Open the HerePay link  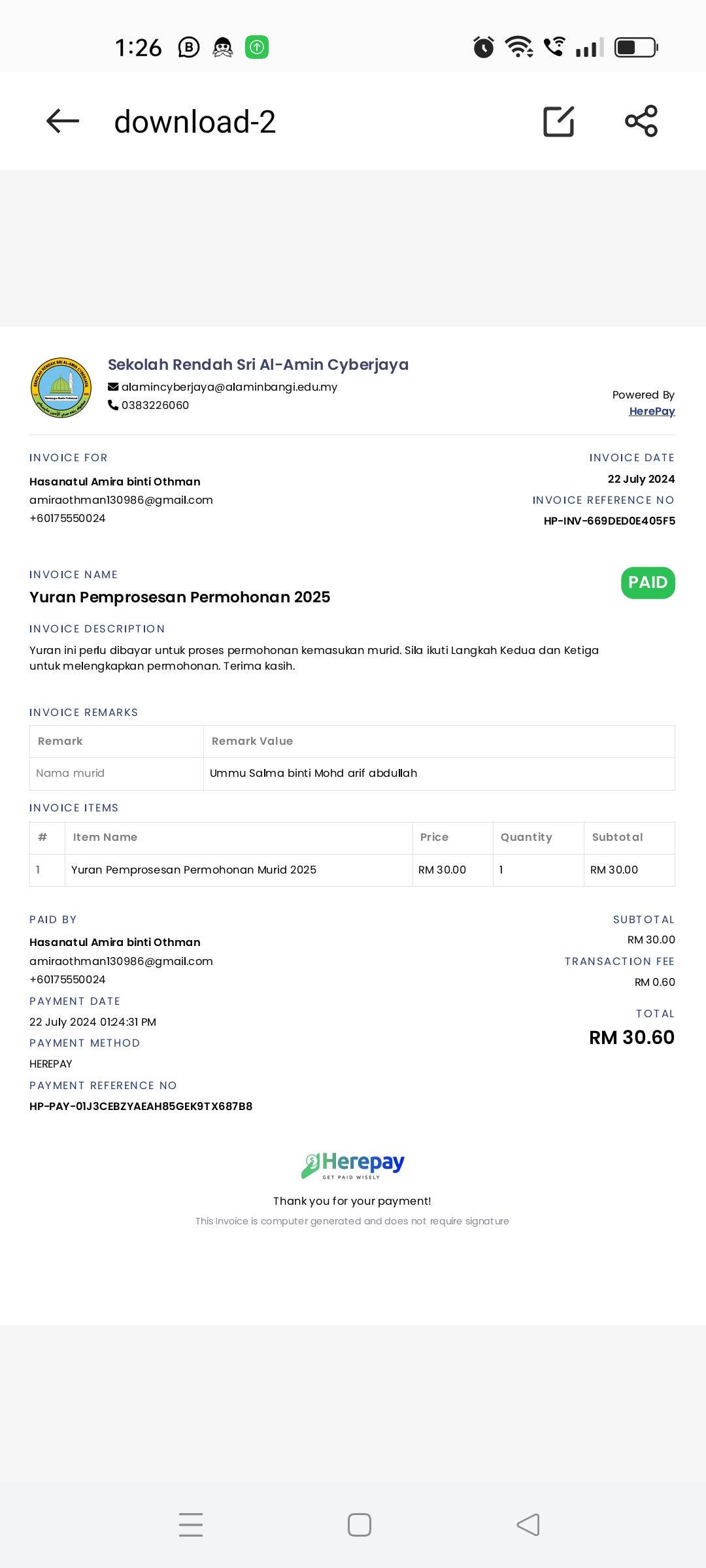(652, 411)
